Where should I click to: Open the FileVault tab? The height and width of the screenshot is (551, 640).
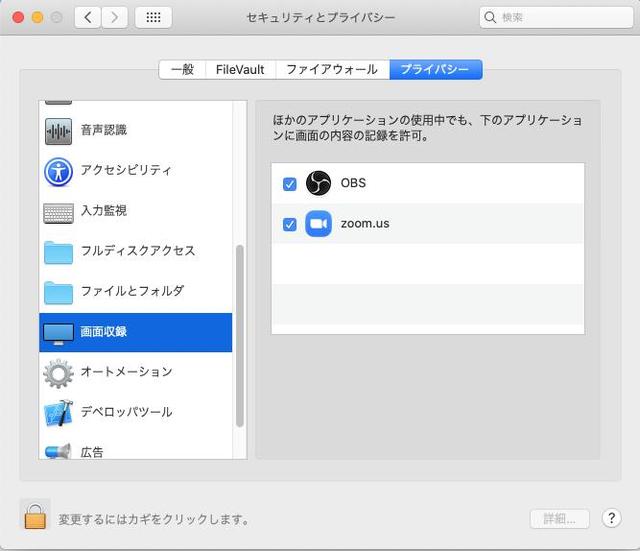240,70
